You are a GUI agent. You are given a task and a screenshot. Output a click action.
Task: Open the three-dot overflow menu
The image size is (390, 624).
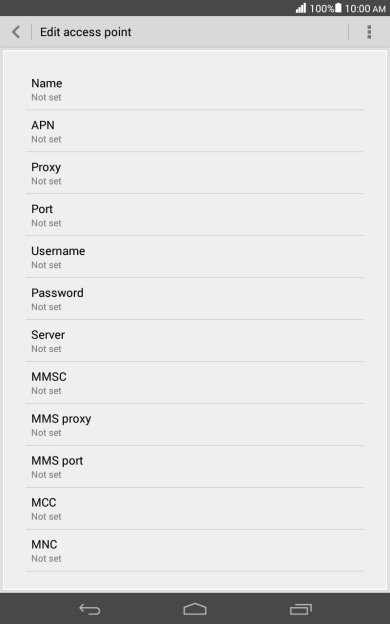[x=369, y=32]
